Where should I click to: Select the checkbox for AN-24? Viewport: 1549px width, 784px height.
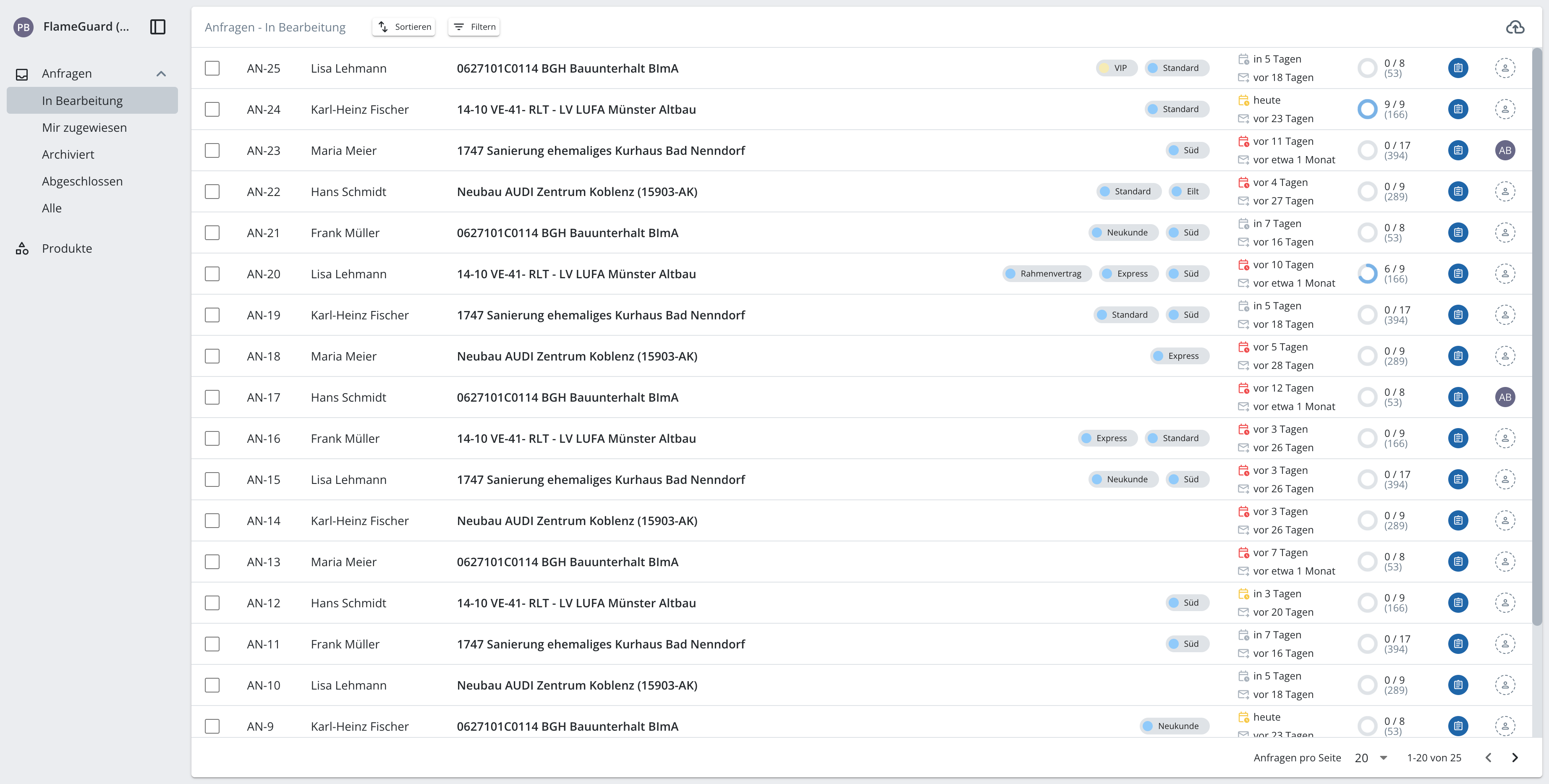pyautogui.click(x=212, y=110)
